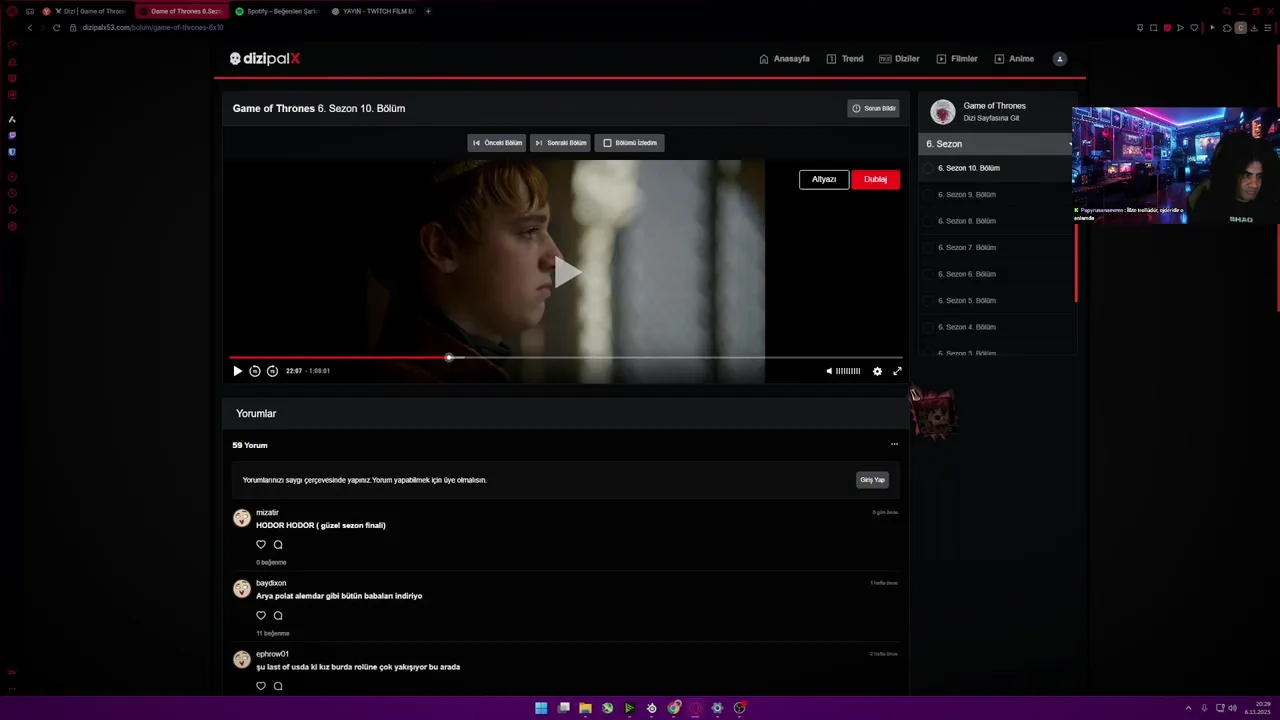This screenshot has width=1280, height=720.
Task: Play the video with the bottom play icon
Action: [237, 371]
